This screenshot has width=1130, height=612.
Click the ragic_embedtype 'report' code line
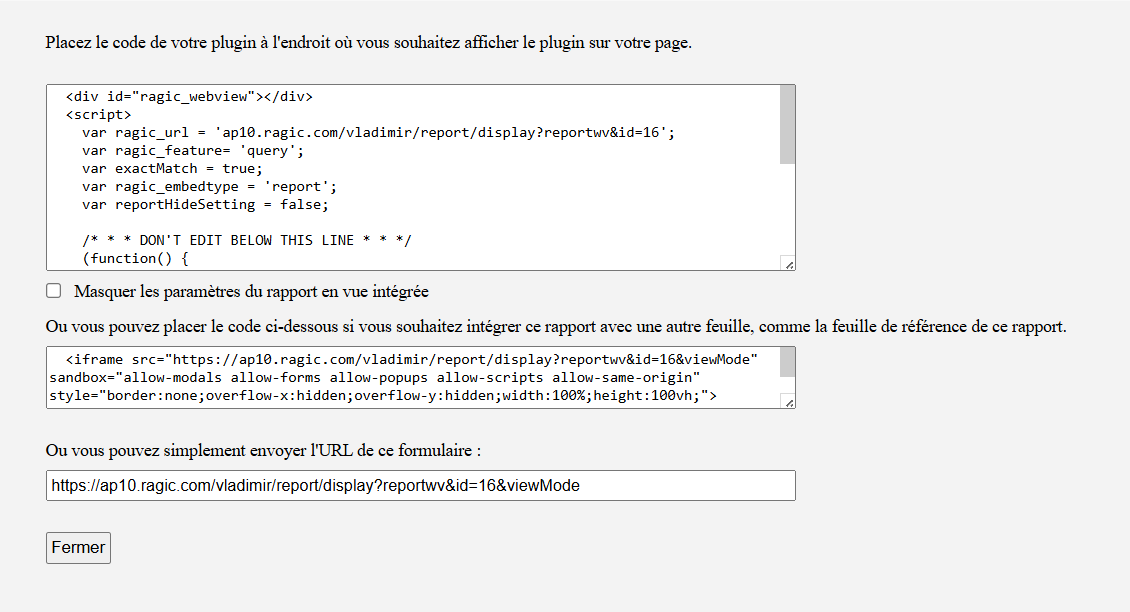pos(209,186)
